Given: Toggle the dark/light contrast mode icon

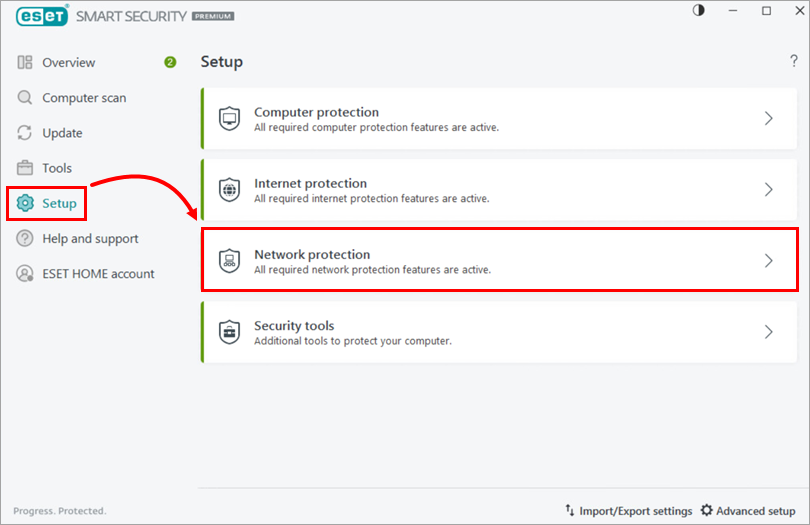Looking at the screenshot, I should tap(698, 10).
